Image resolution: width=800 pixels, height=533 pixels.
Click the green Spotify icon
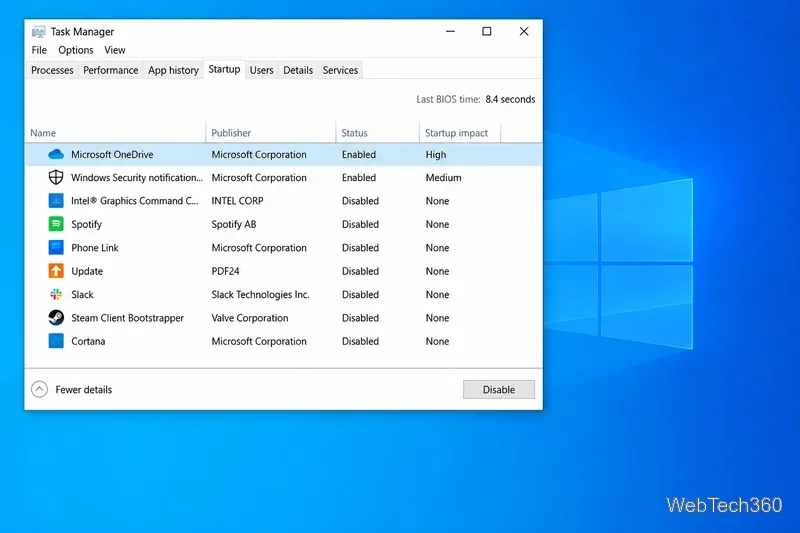coord(56,224)
